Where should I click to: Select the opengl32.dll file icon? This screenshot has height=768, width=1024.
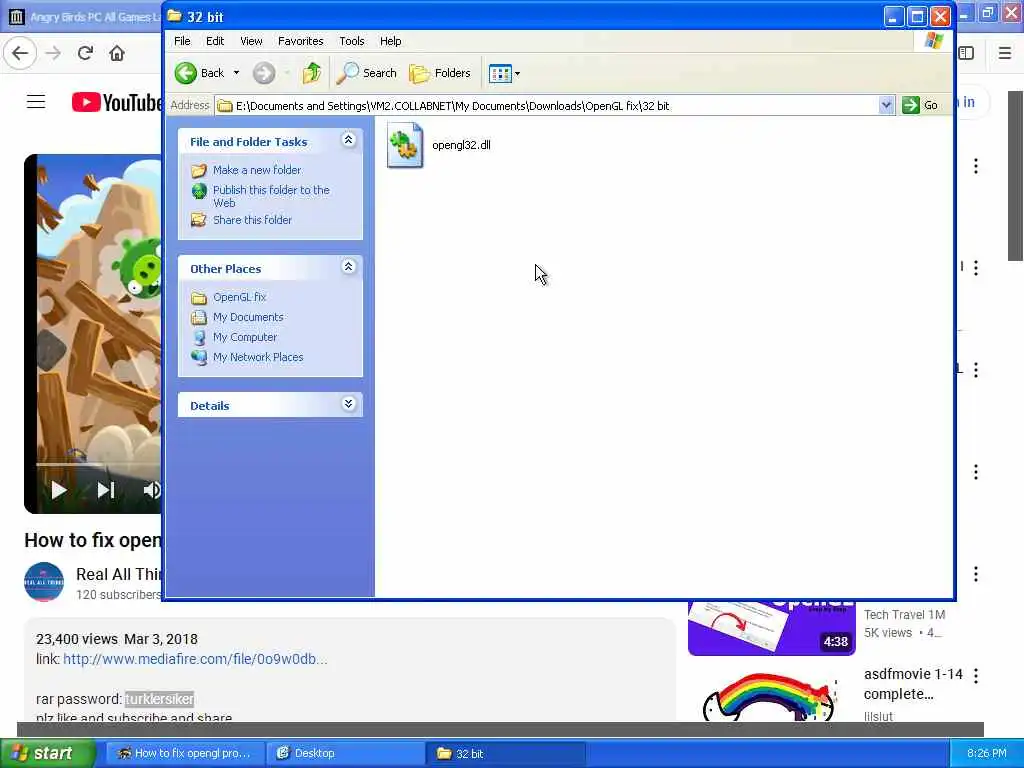coord(405,145)
